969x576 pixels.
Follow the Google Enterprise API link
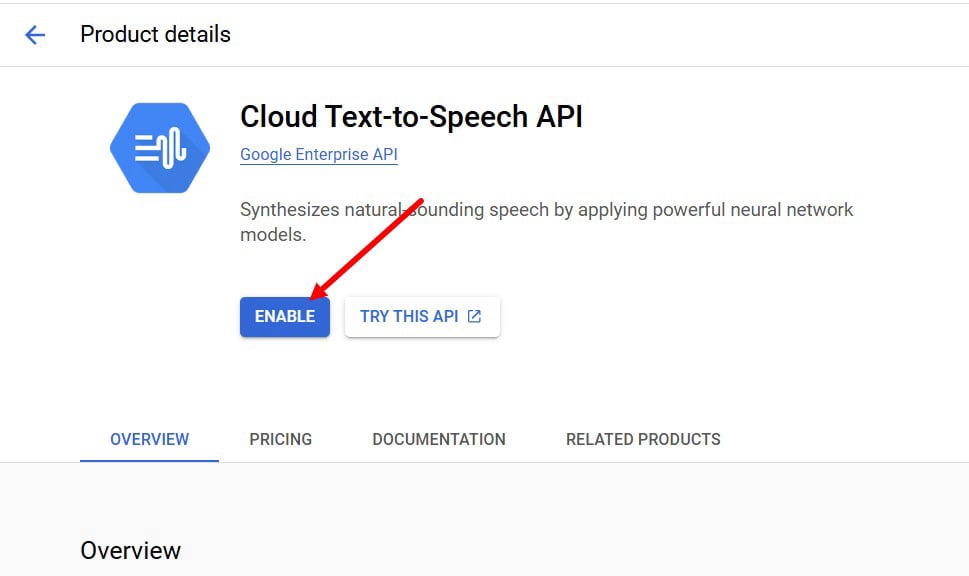[x=319, y=155]
